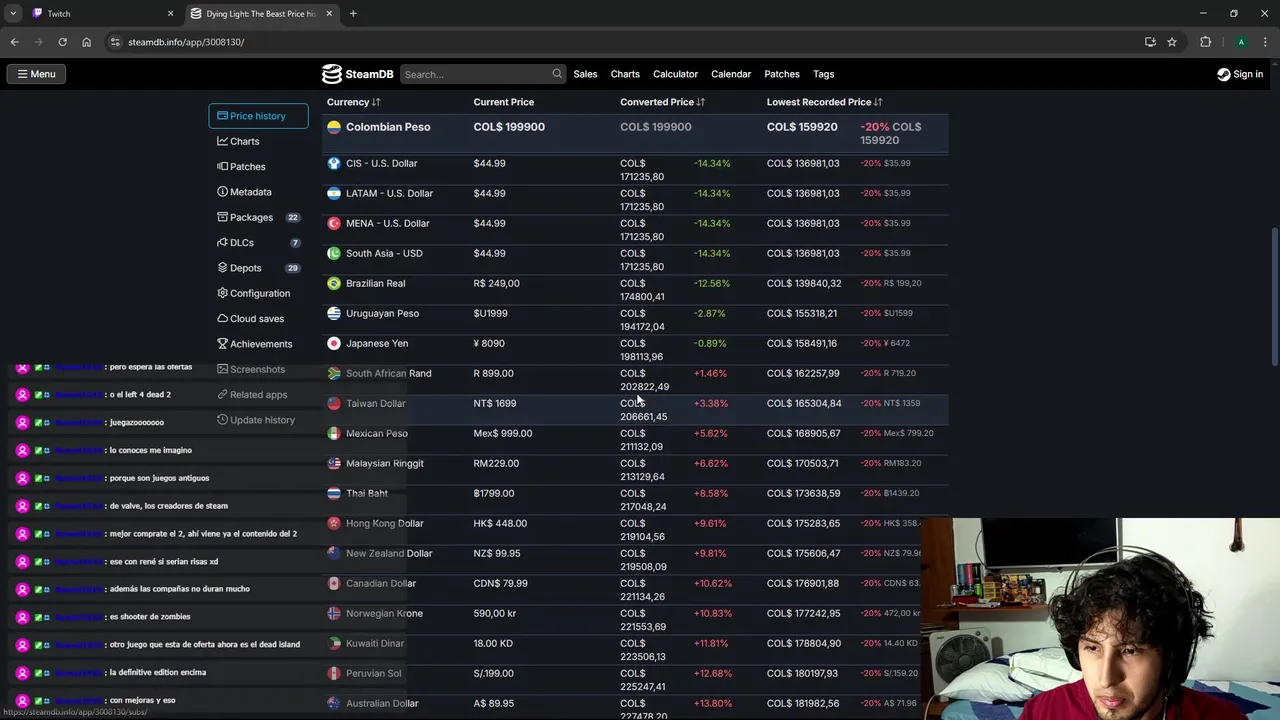This screenshot has height=720, width=1280.
Task: Click the Brazilian Real flag icon
Action: (x=334, y=283)
